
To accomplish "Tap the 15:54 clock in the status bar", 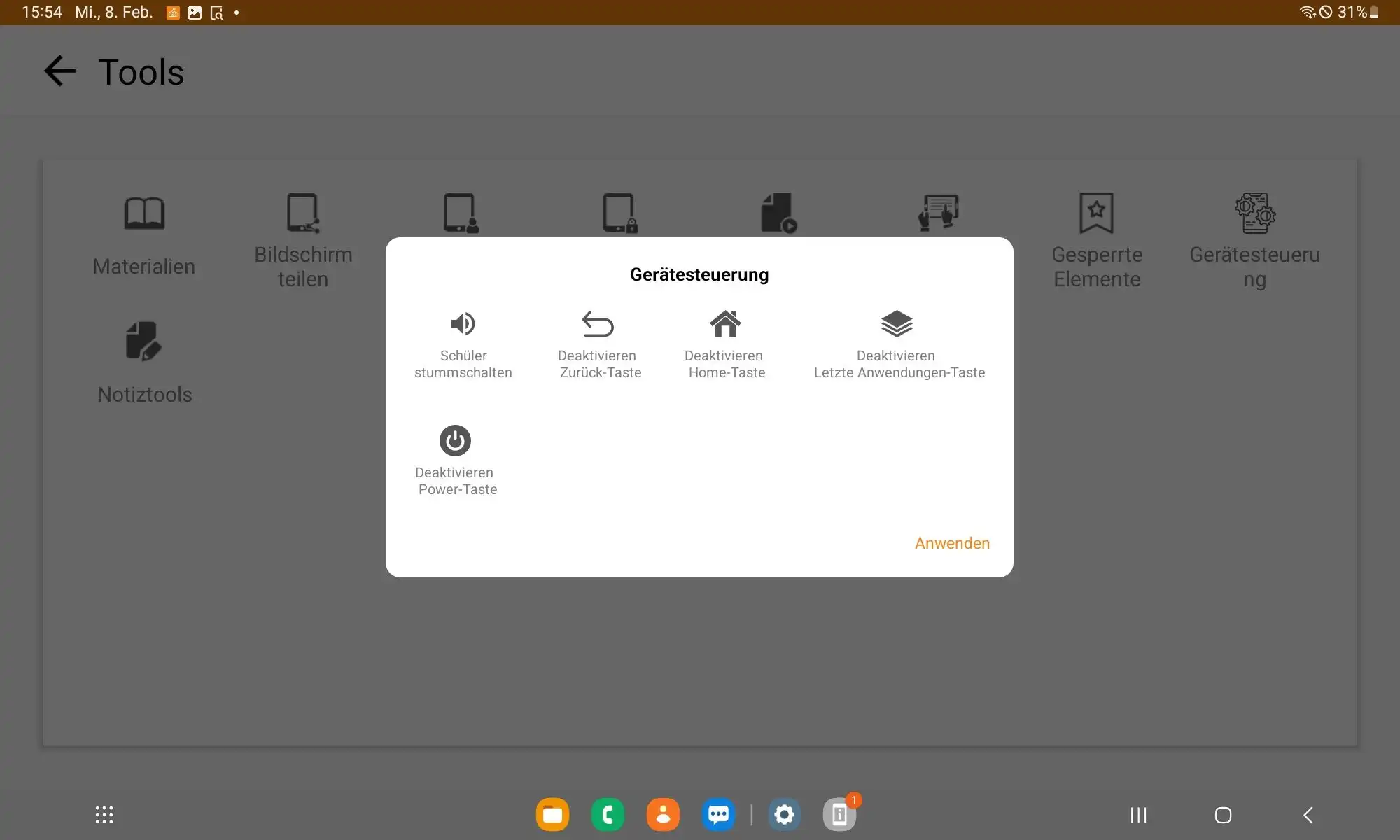I will tap(42, 12).
